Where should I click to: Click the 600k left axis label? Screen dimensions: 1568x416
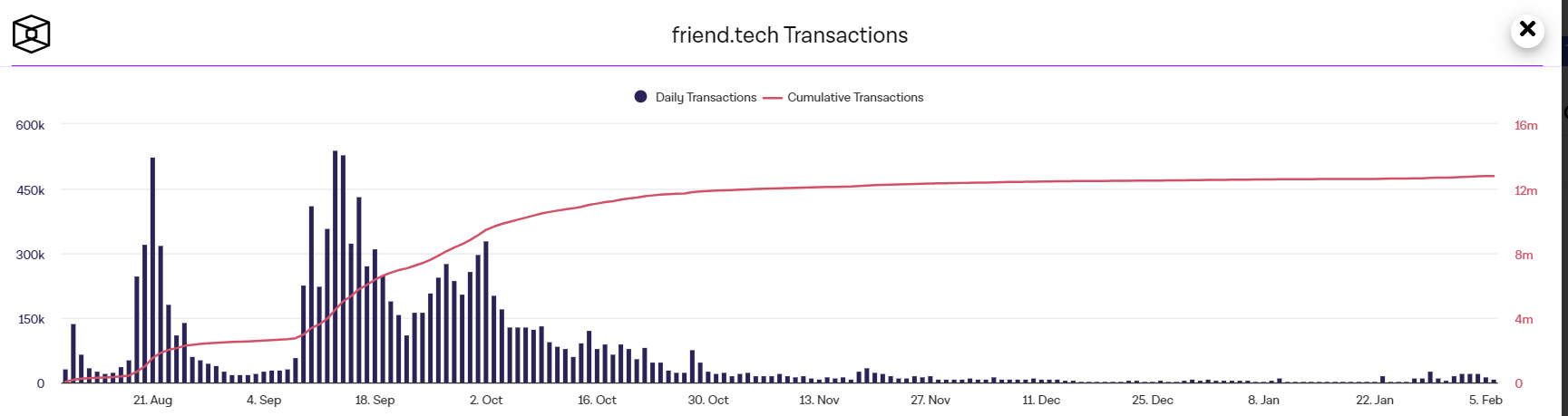(x=30, y=125)
